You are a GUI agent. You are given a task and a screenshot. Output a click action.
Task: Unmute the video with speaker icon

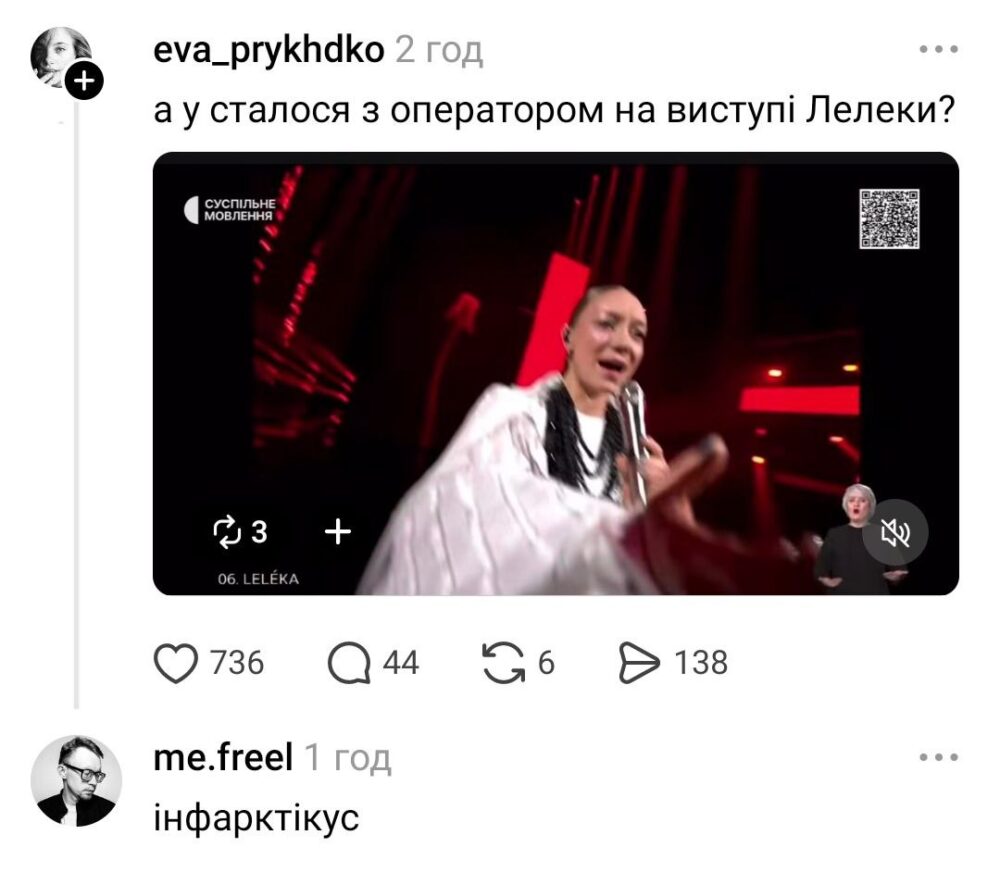click(895, 532)
